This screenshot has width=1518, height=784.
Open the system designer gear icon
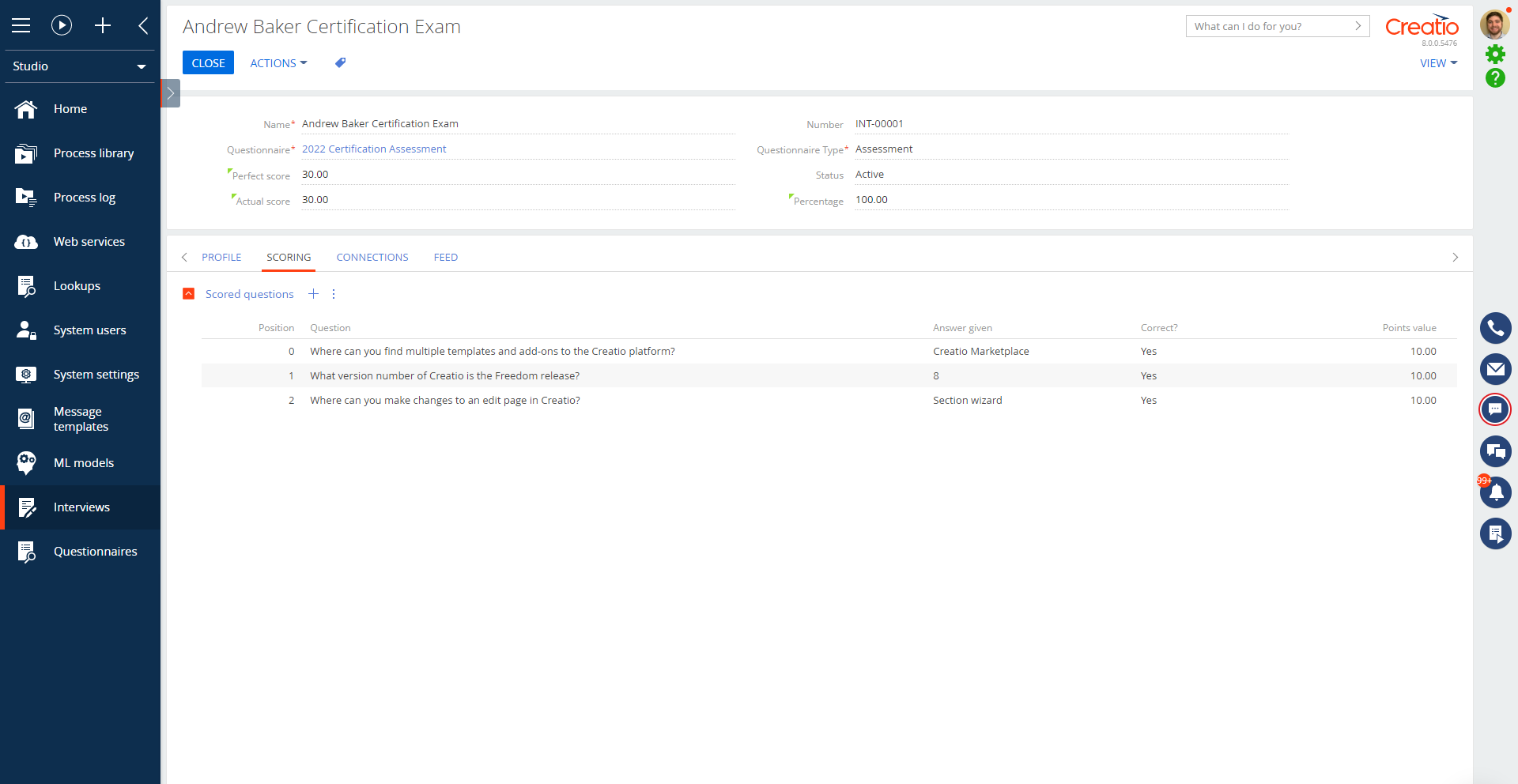[1495, 54]
